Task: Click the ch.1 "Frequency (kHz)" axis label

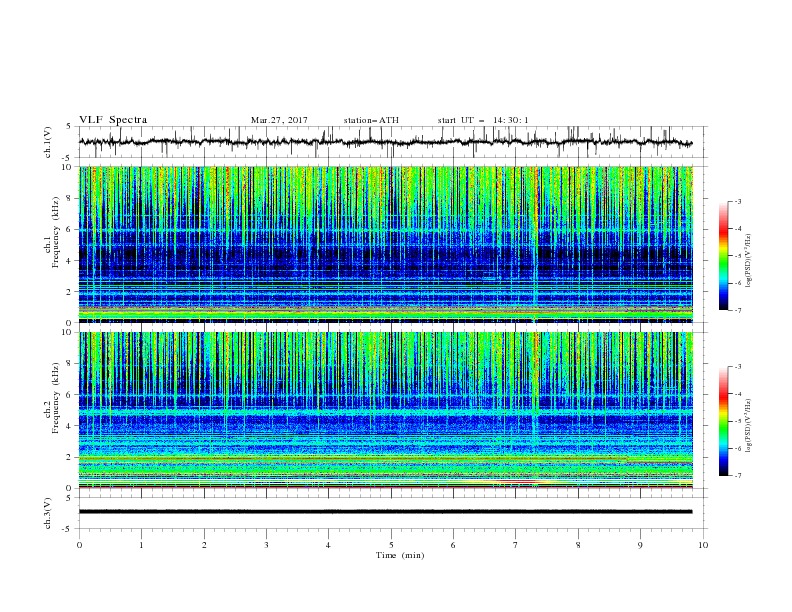Action: (56, 233)
